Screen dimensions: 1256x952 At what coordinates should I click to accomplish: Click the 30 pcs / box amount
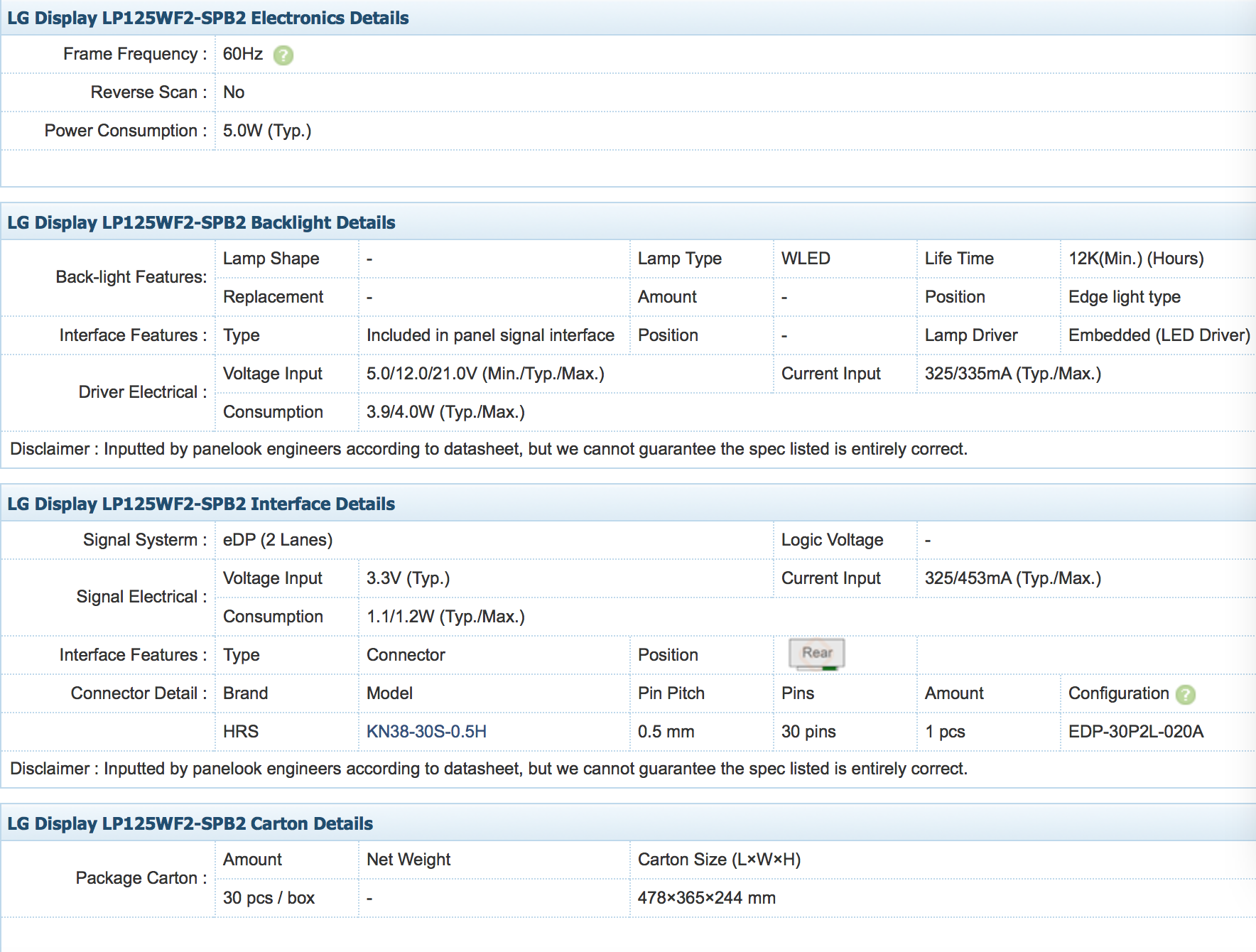point(269,898)
